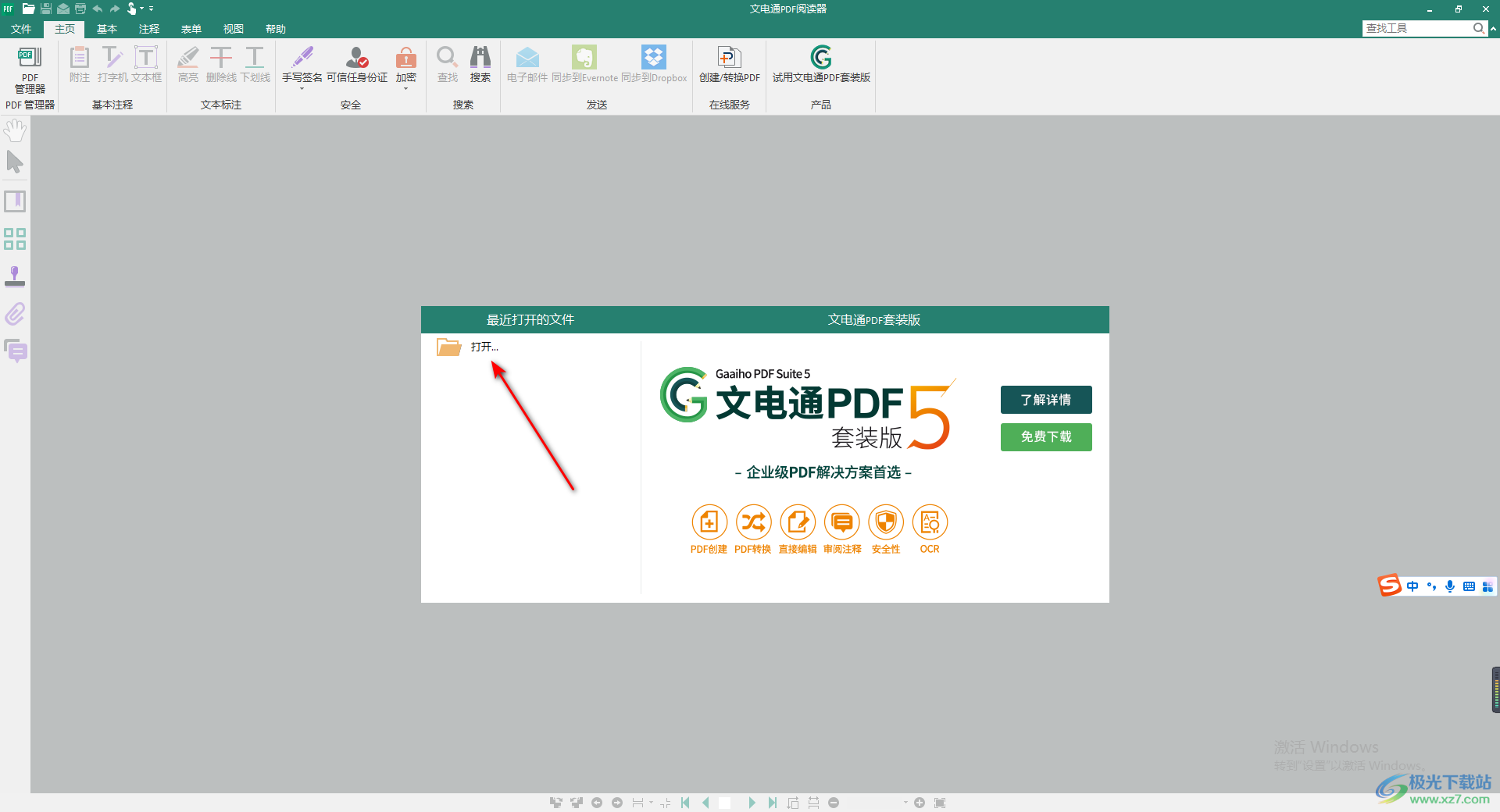Activate the 高亮 (highlight) marker

187,64
